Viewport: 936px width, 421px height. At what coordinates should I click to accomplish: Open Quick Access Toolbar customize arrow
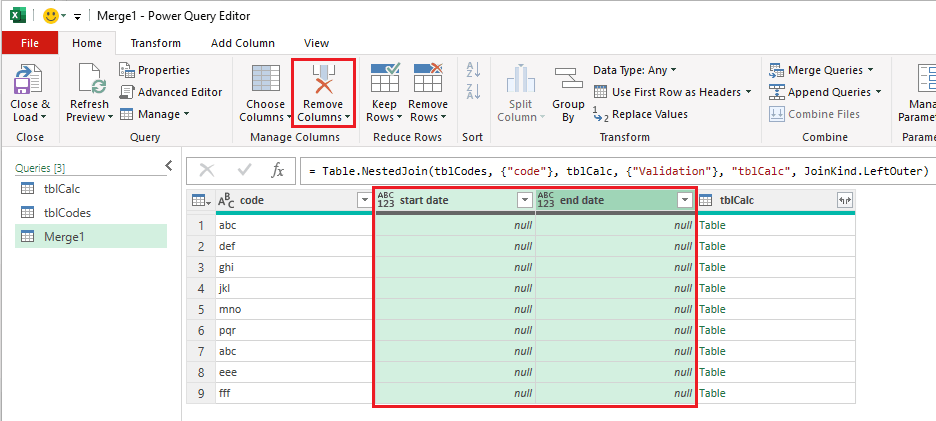coord(77,17)
